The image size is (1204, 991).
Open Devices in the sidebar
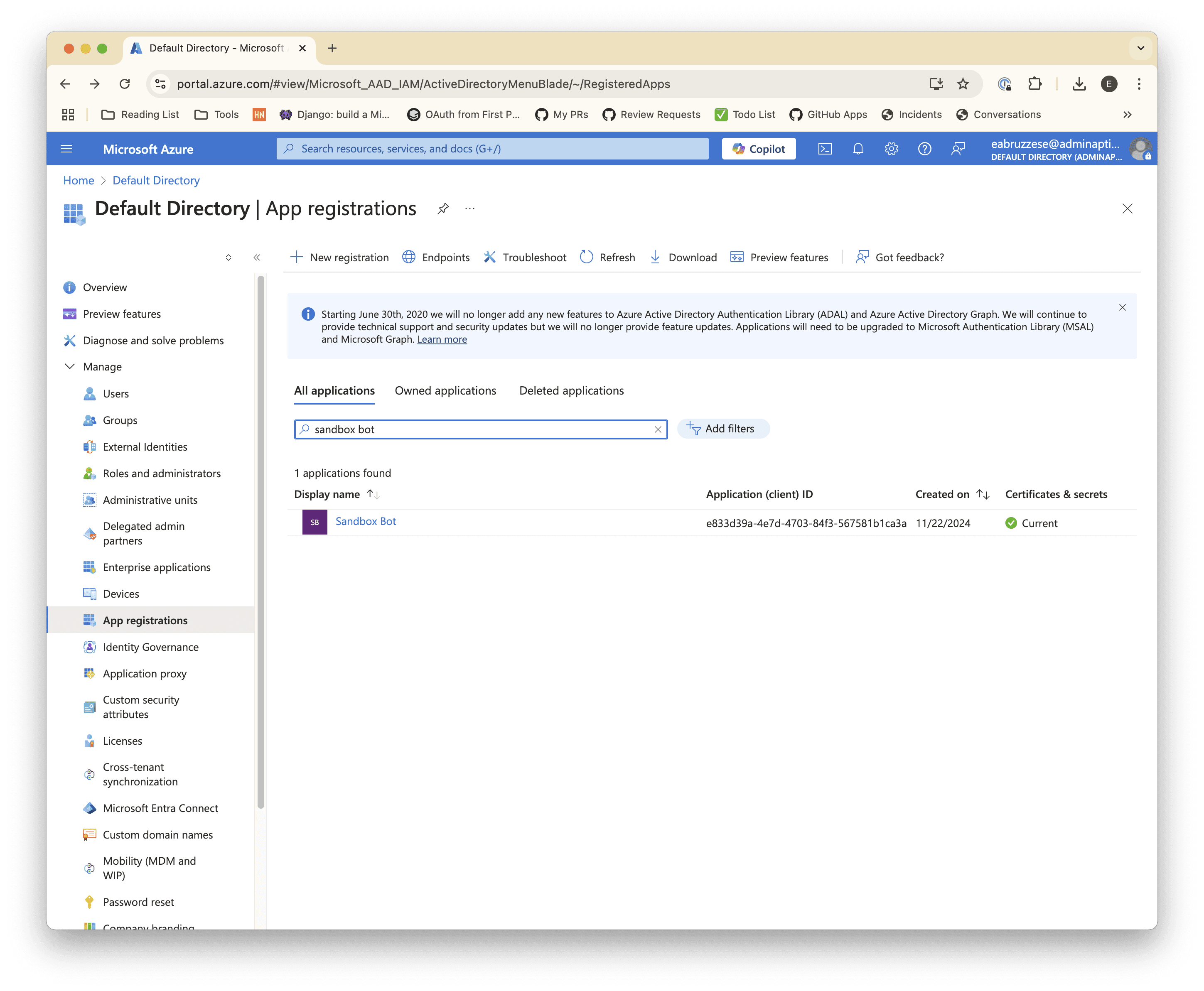tap(120, 594)
